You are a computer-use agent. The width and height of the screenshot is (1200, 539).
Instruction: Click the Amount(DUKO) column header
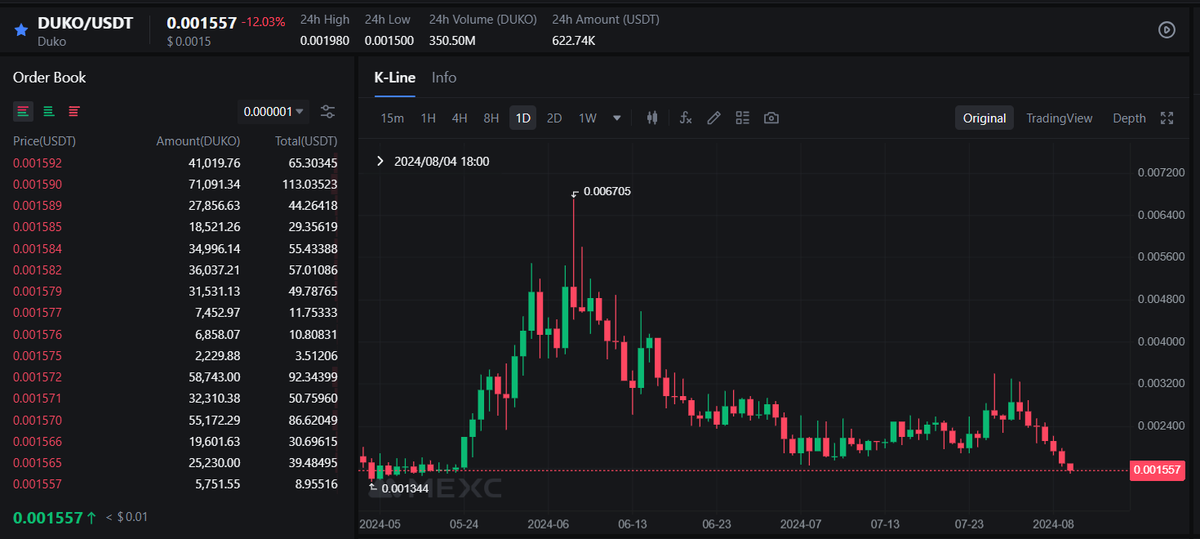pos(198,141)
